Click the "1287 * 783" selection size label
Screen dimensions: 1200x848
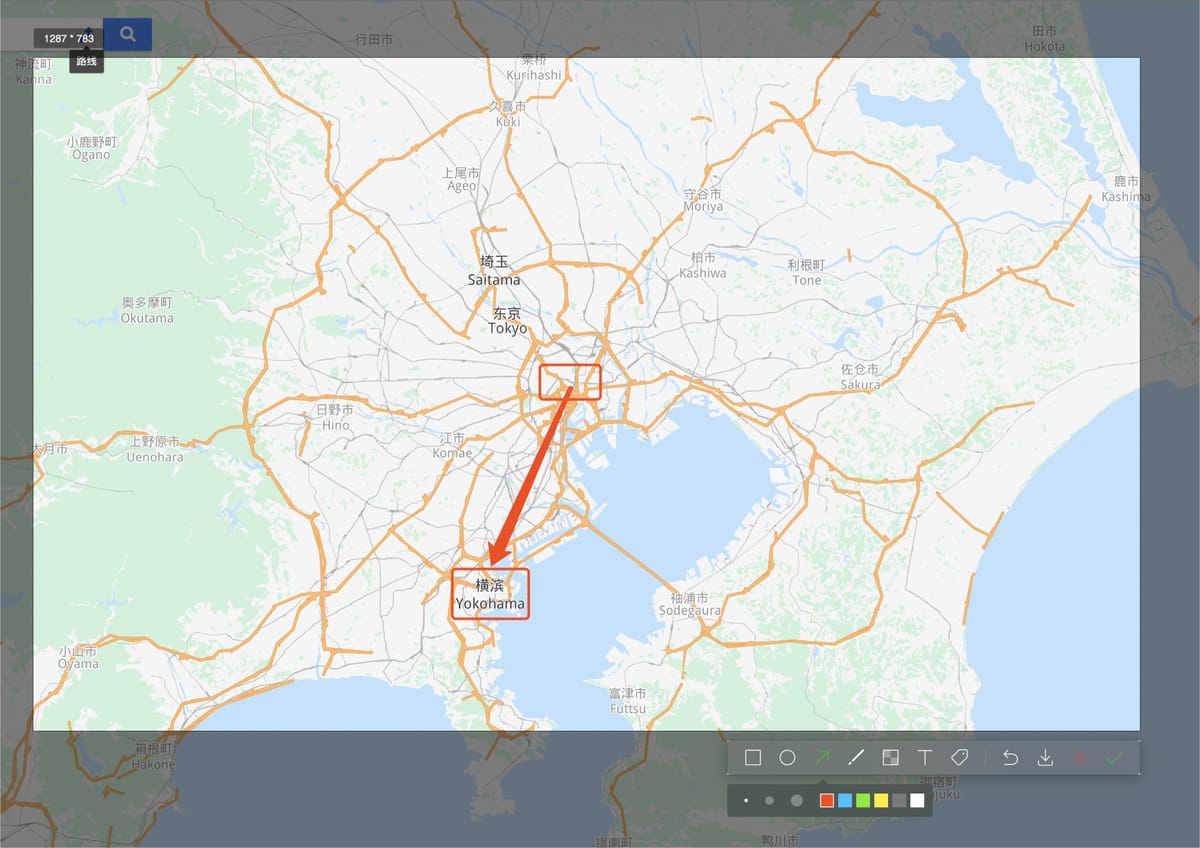point(69,38)
